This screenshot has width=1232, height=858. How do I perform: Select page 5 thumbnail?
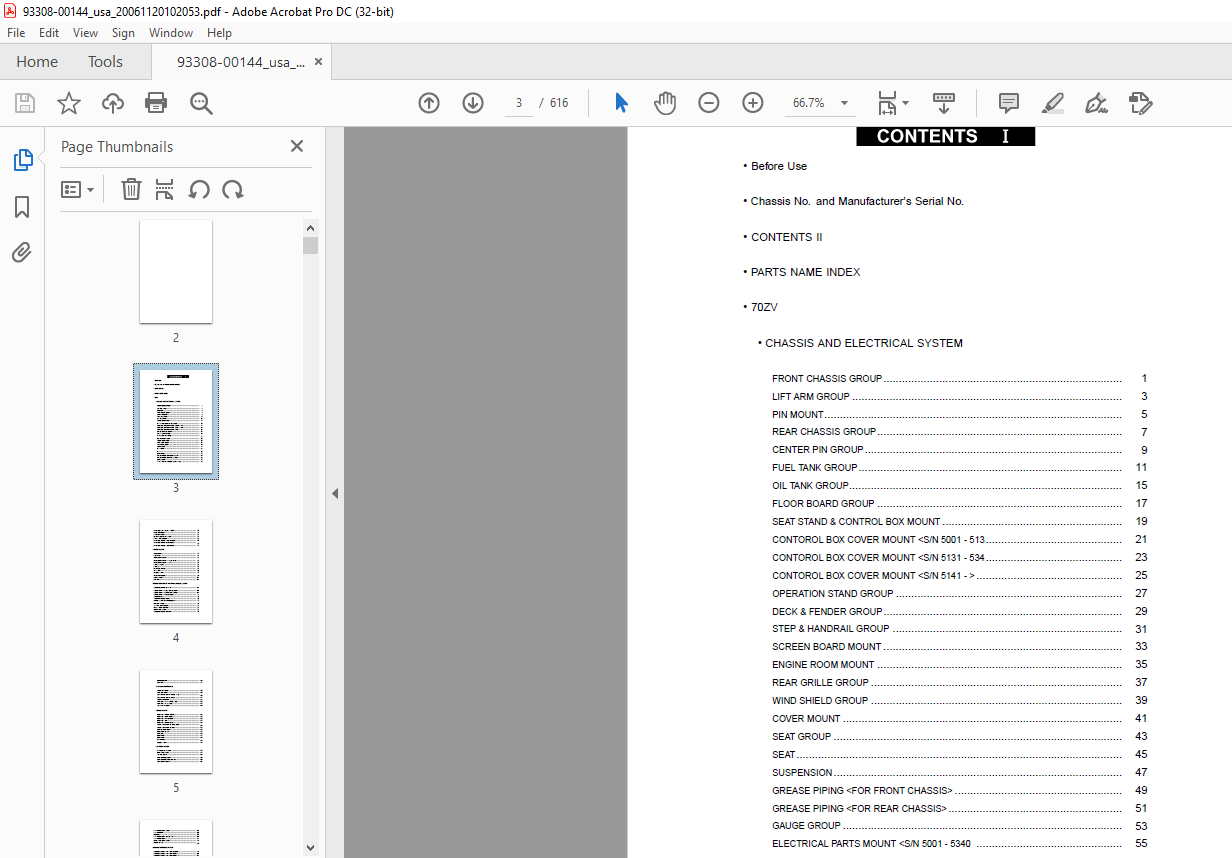pos(176,721)
